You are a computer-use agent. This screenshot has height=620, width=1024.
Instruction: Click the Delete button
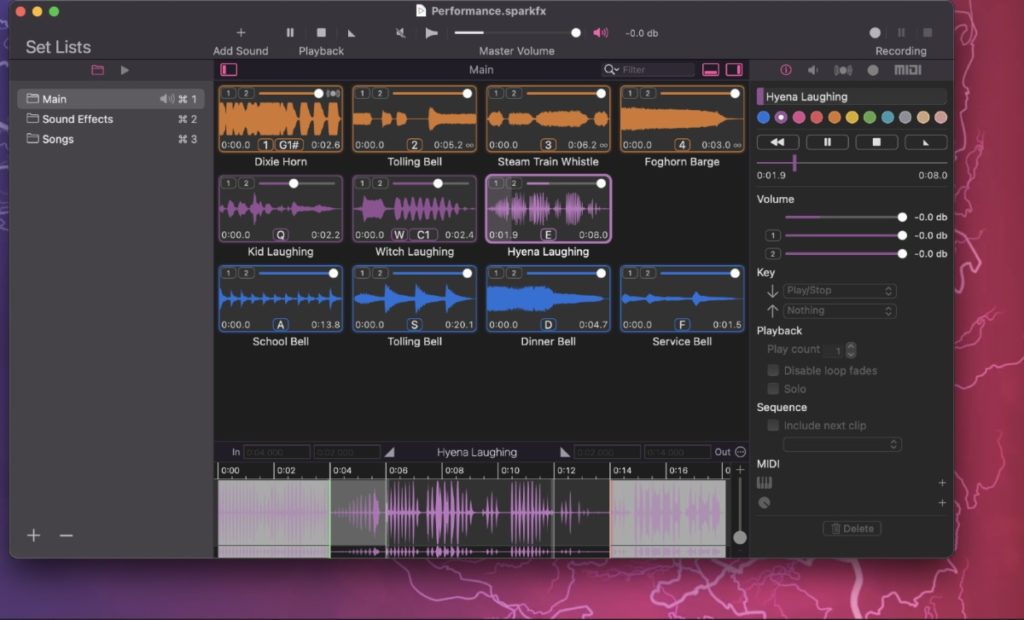click(x=851, y=528)
